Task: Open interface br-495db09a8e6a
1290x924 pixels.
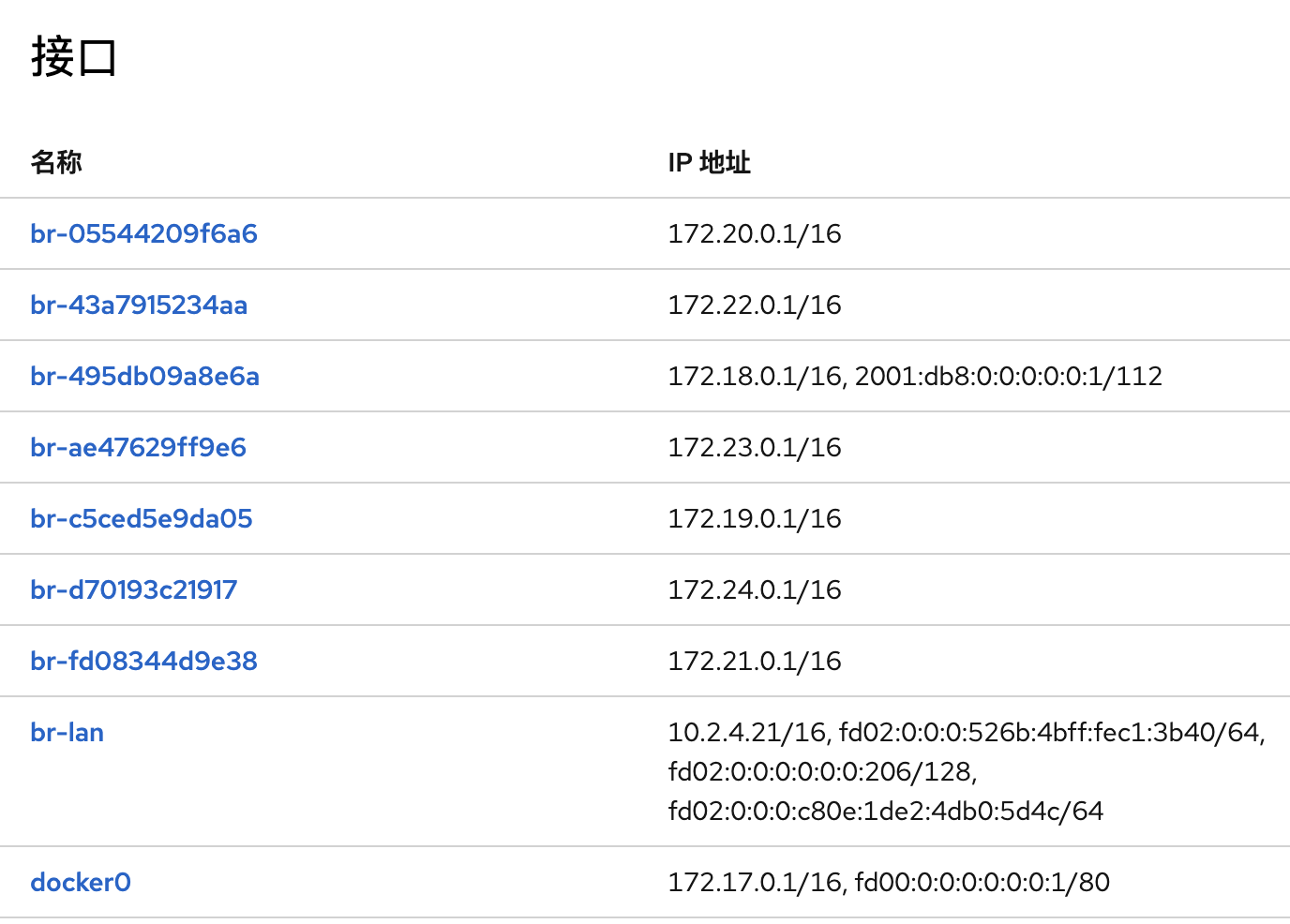Action: point(144,376)
